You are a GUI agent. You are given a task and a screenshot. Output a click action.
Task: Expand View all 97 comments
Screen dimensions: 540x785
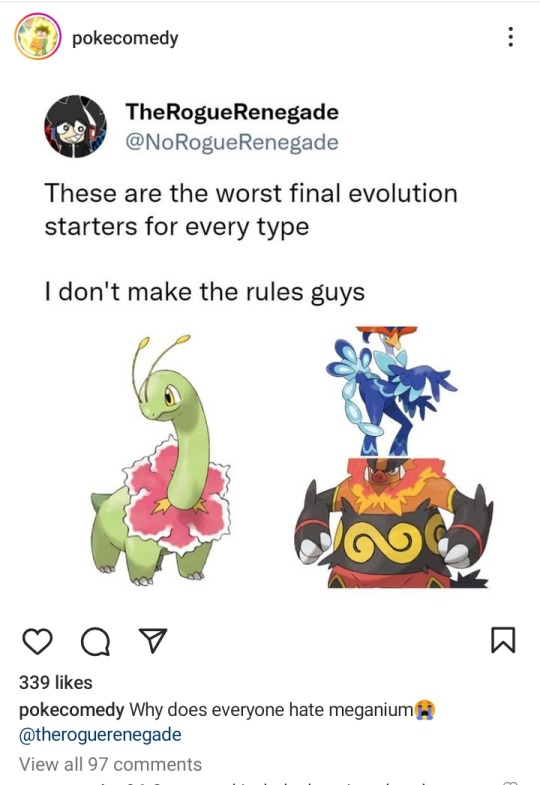coord(110,764)
